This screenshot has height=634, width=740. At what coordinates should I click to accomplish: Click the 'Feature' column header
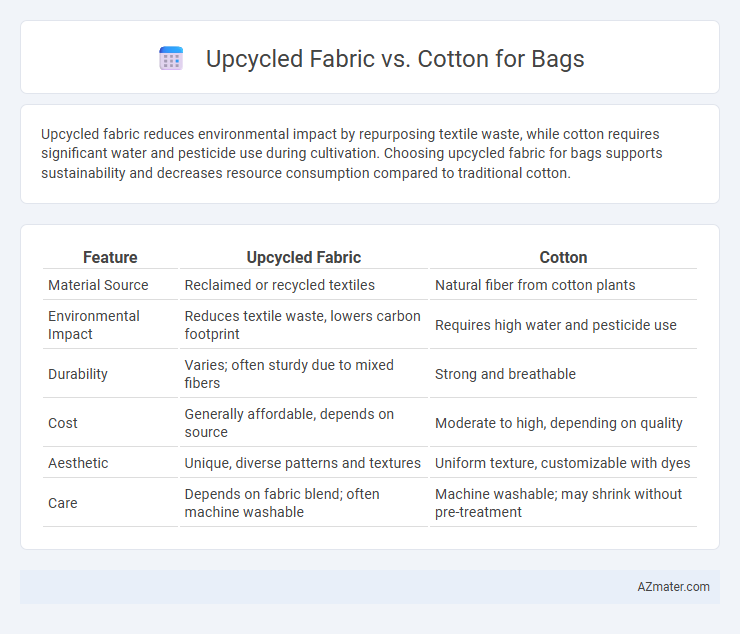click(110, 257)
